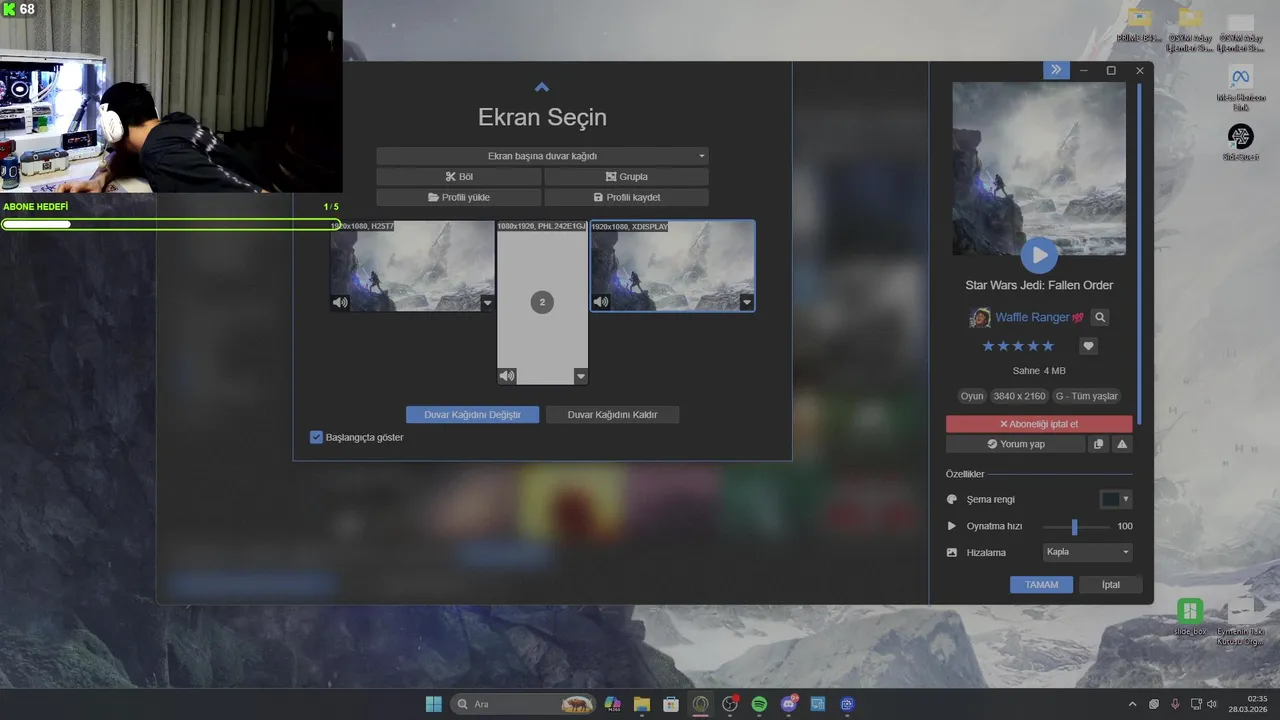
Task: Open Discord from the taskbar
Action: (789, 704)
